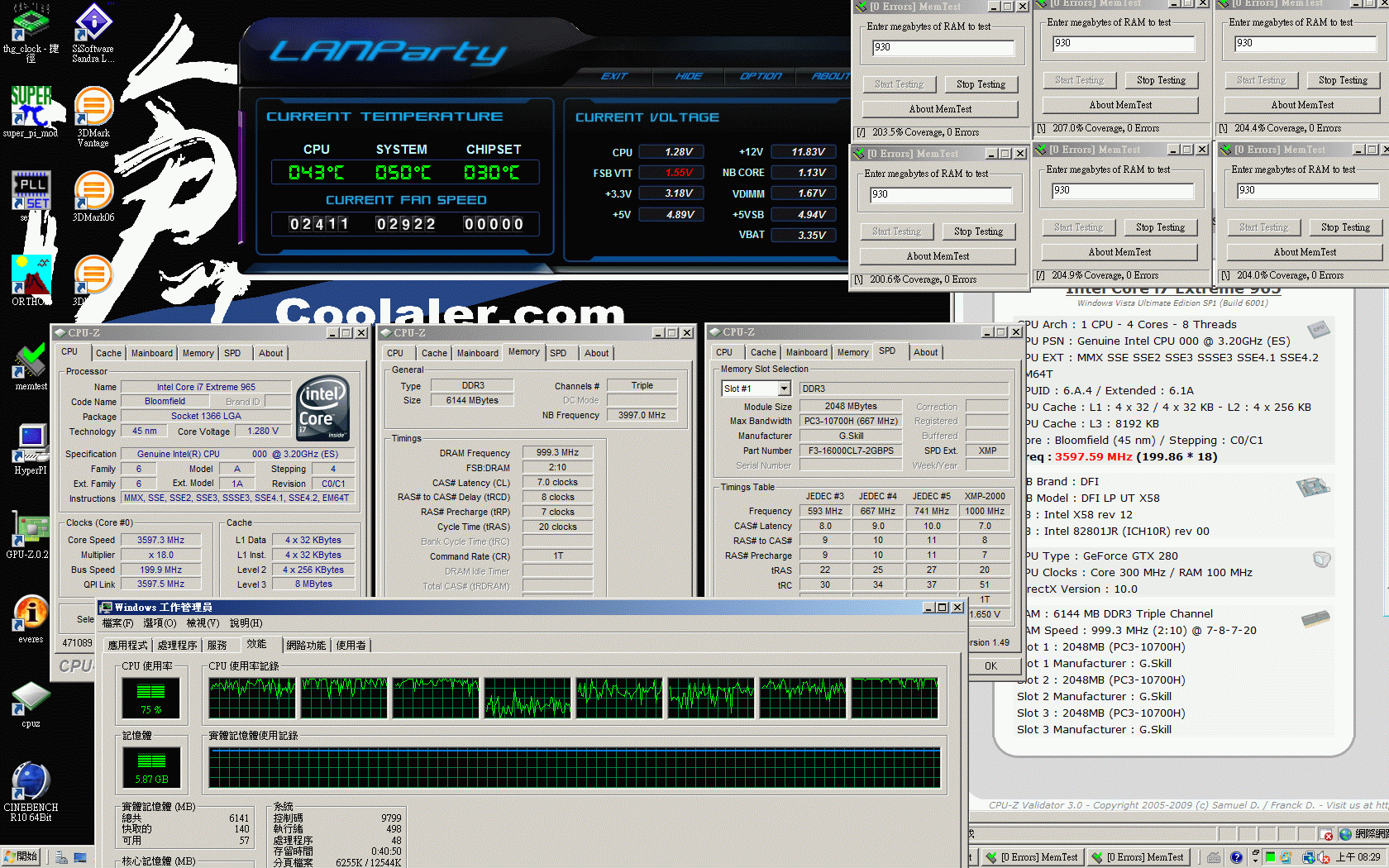Click the DRAM Frequency 999.3 MHz value

coord(557,453)
